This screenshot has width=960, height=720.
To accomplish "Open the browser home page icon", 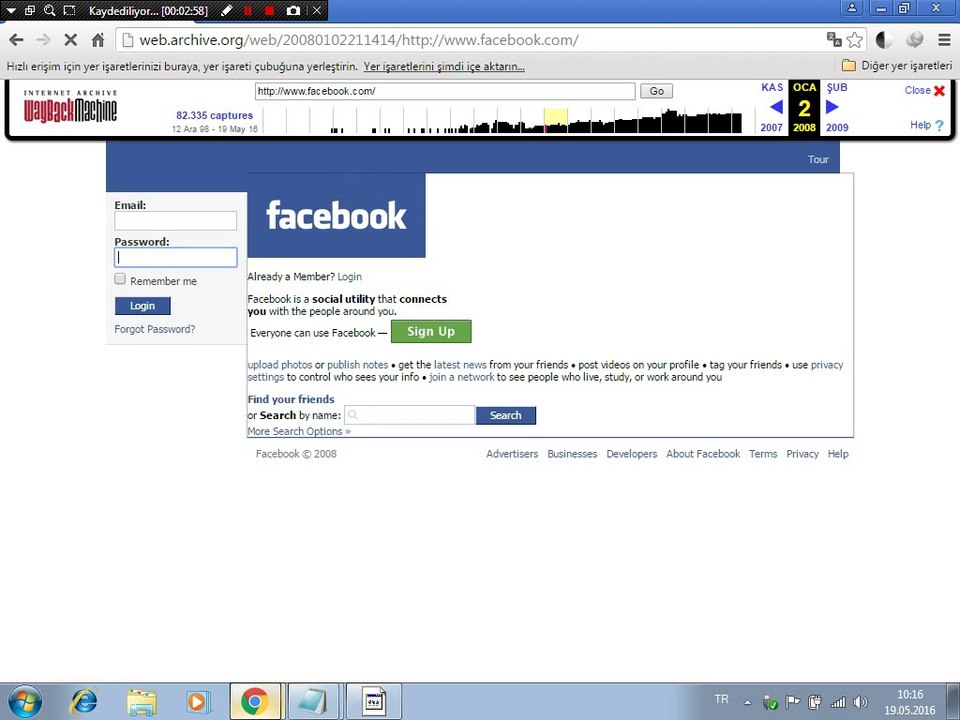I will click(98, 40).
